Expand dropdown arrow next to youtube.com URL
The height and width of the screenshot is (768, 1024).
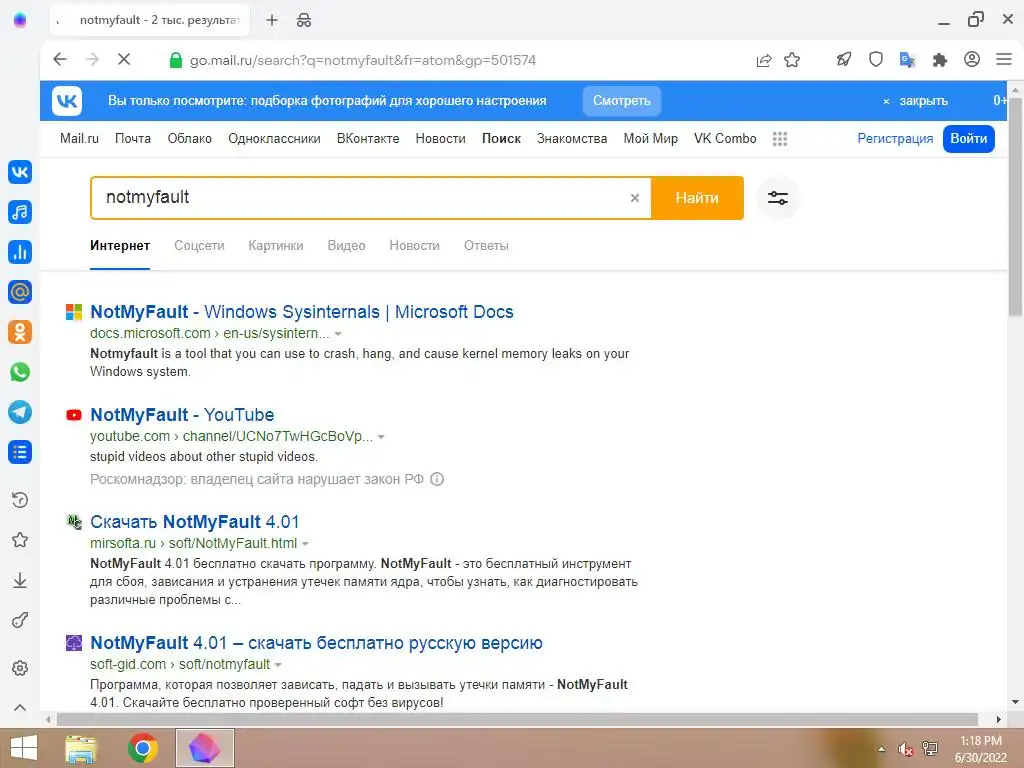pos(381,437)
